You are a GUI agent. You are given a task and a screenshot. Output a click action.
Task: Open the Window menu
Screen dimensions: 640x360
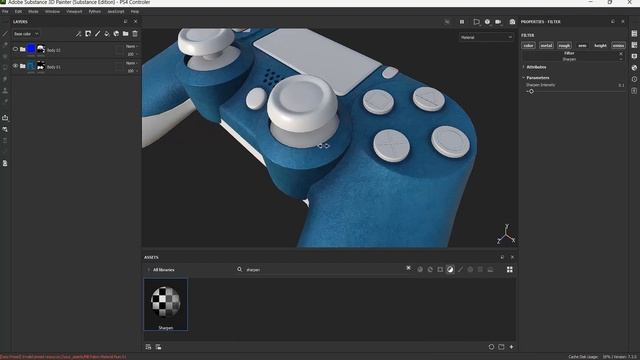tap(52, 11)
